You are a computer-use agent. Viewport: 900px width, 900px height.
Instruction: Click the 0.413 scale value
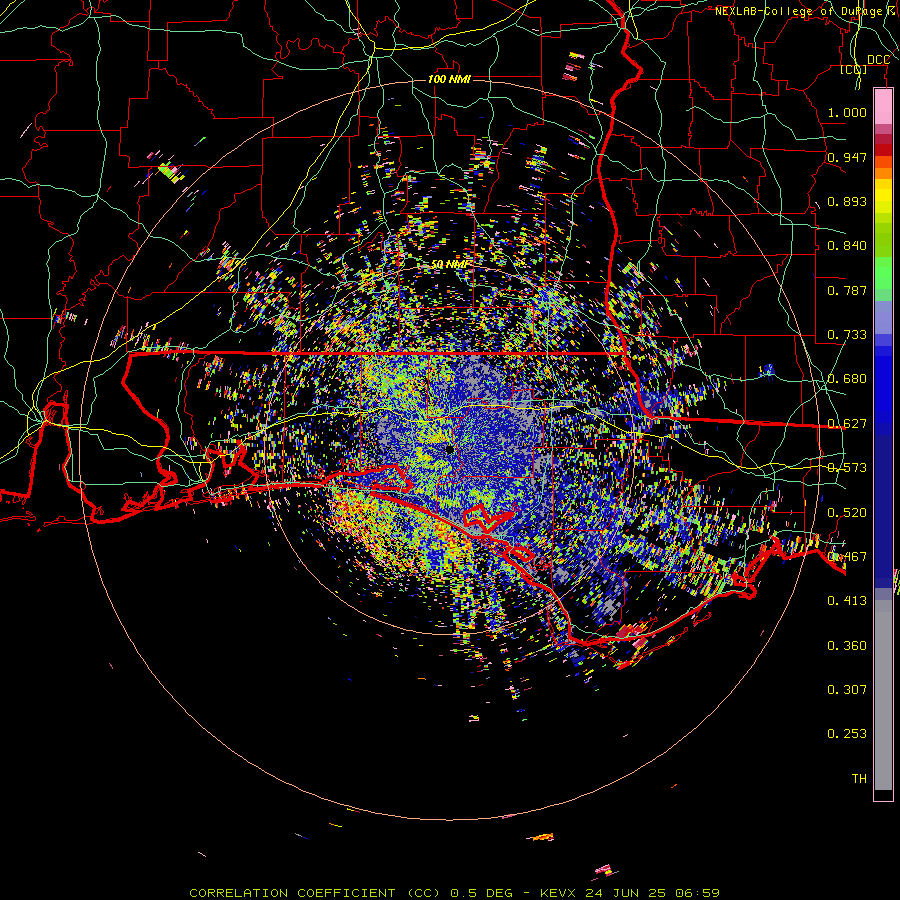coord(847,601)
